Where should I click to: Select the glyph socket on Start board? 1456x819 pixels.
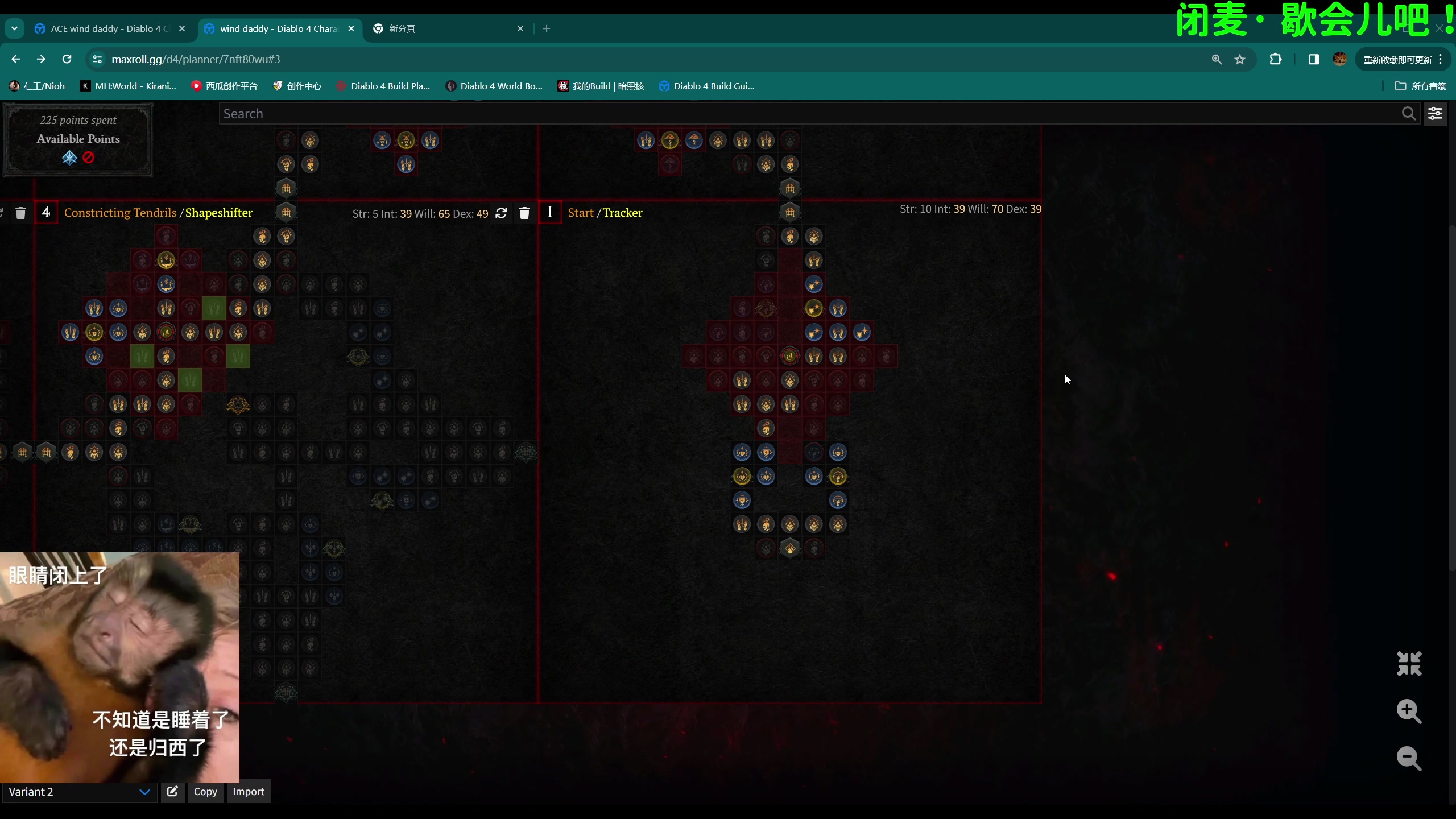click(x=790, y=356)
